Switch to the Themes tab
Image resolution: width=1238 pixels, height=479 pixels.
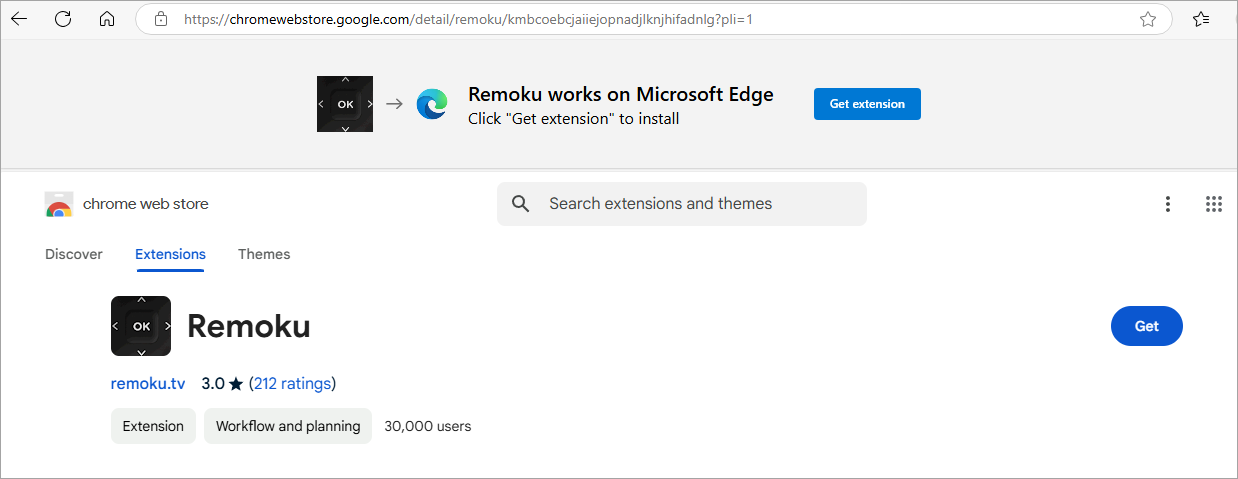click(x=264, y=254)
